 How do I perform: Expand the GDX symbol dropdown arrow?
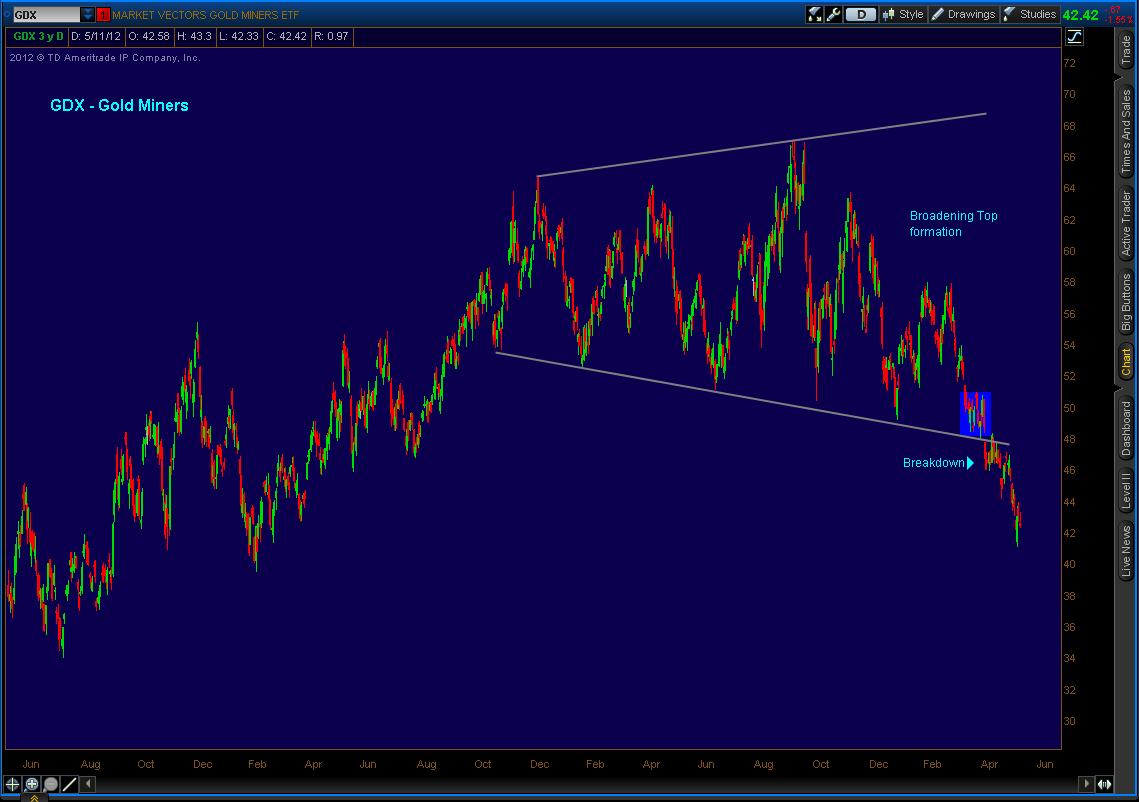[88, 15]
